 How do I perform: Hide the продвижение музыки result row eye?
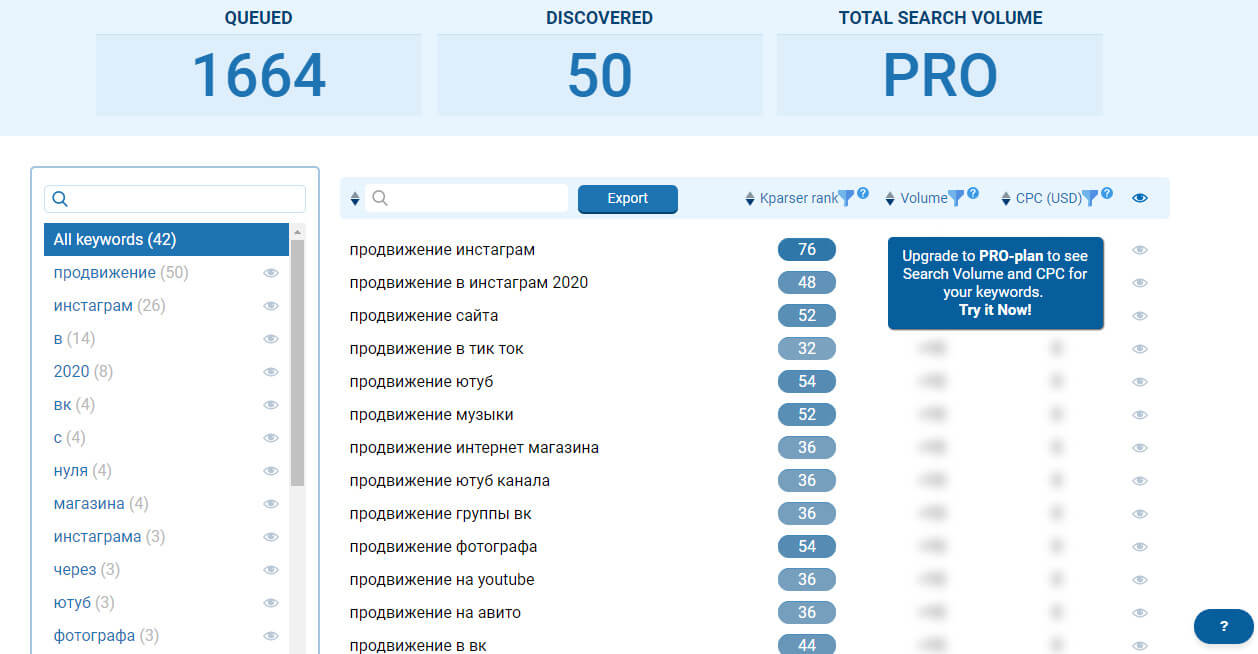1140,415
